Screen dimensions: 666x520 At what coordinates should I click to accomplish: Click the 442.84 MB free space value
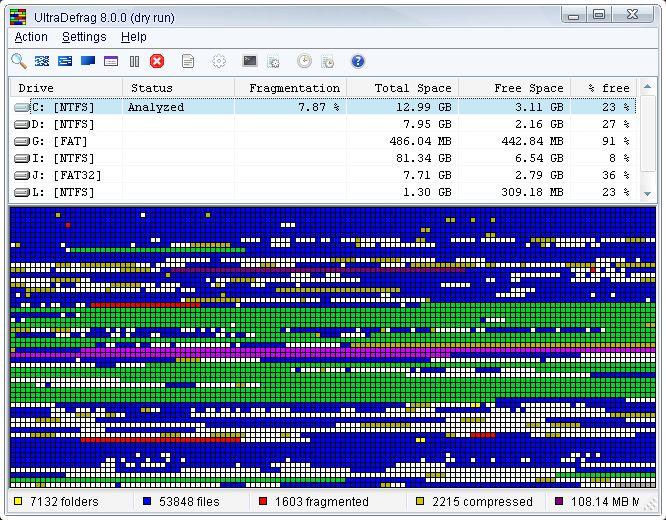533,141
